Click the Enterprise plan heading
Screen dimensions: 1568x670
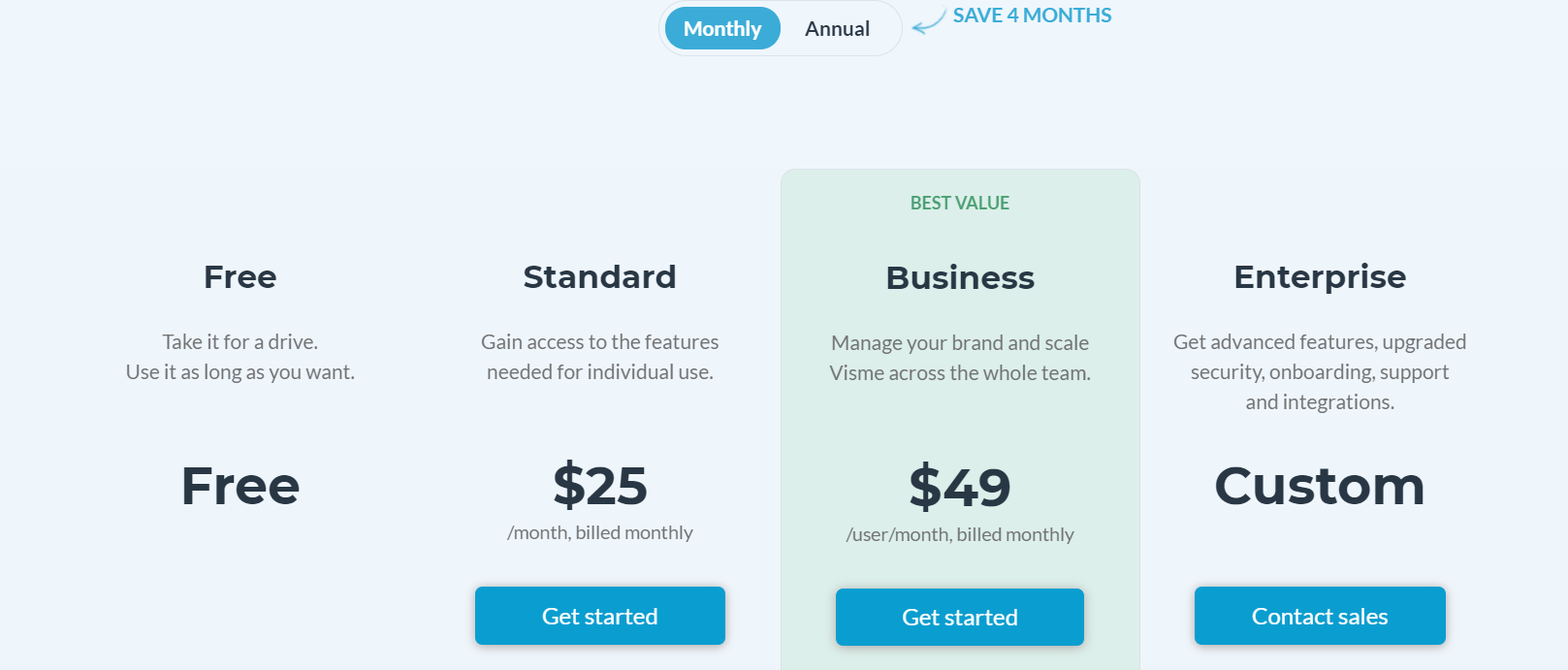(1320, 277)
